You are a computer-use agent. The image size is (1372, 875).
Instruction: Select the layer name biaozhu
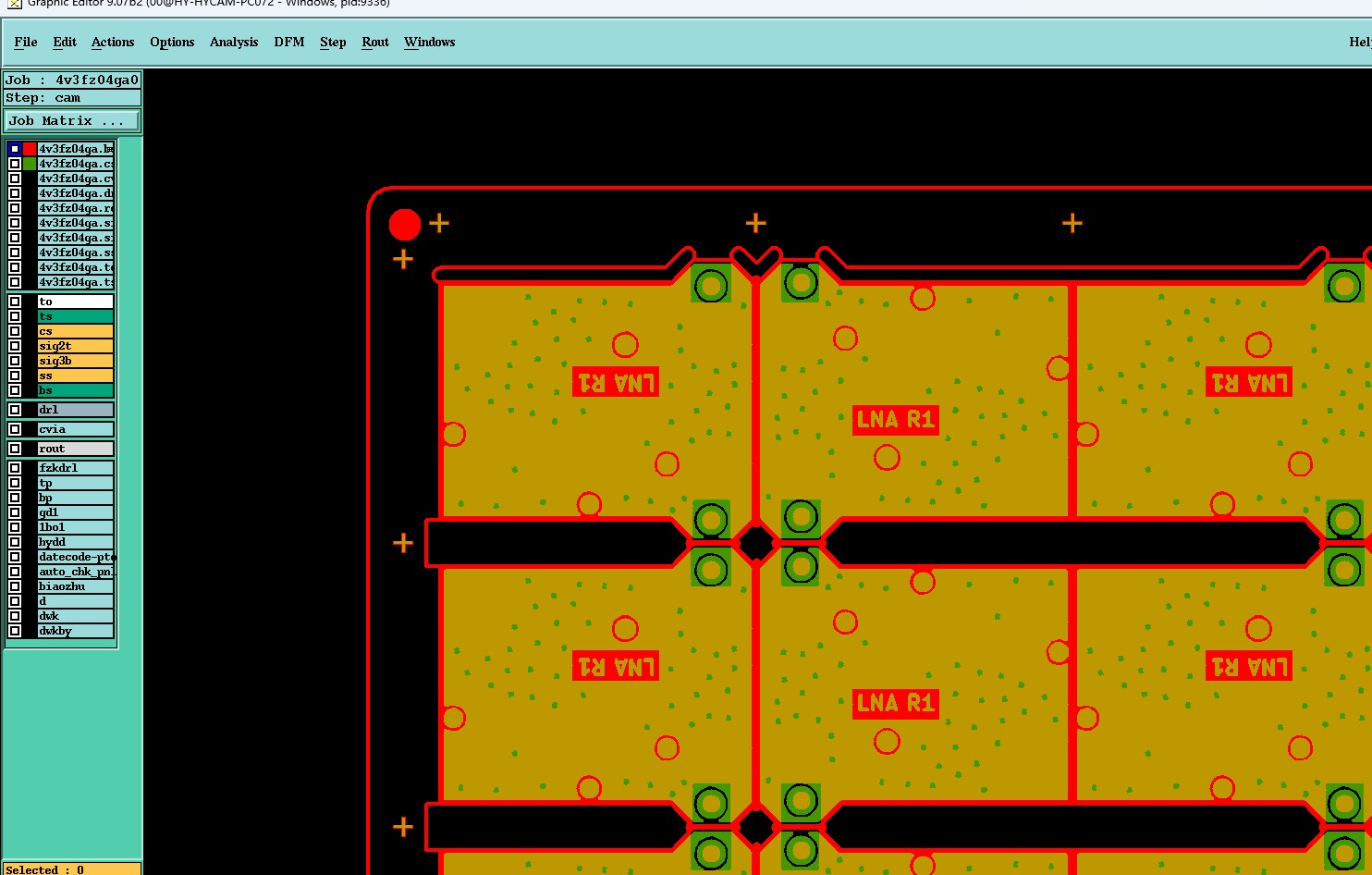tap(76, 586)
